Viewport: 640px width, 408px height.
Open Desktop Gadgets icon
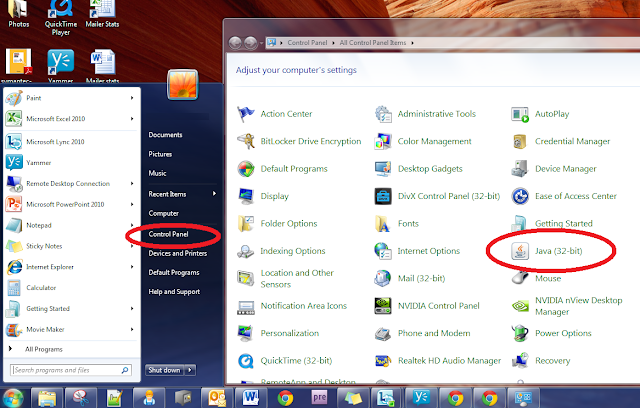[x=383, y=169]
